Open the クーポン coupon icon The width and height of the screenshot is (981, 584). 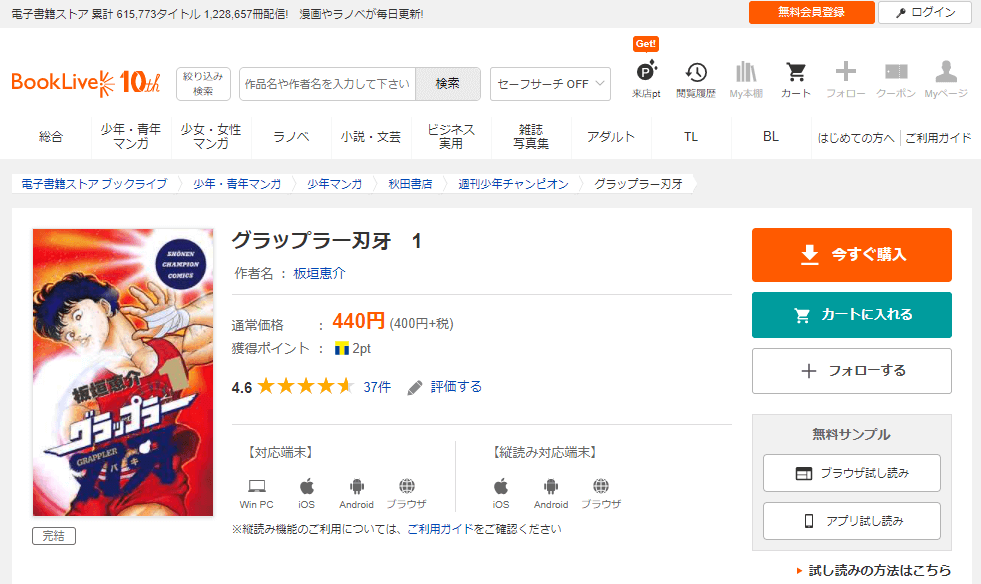coord(896,72)
